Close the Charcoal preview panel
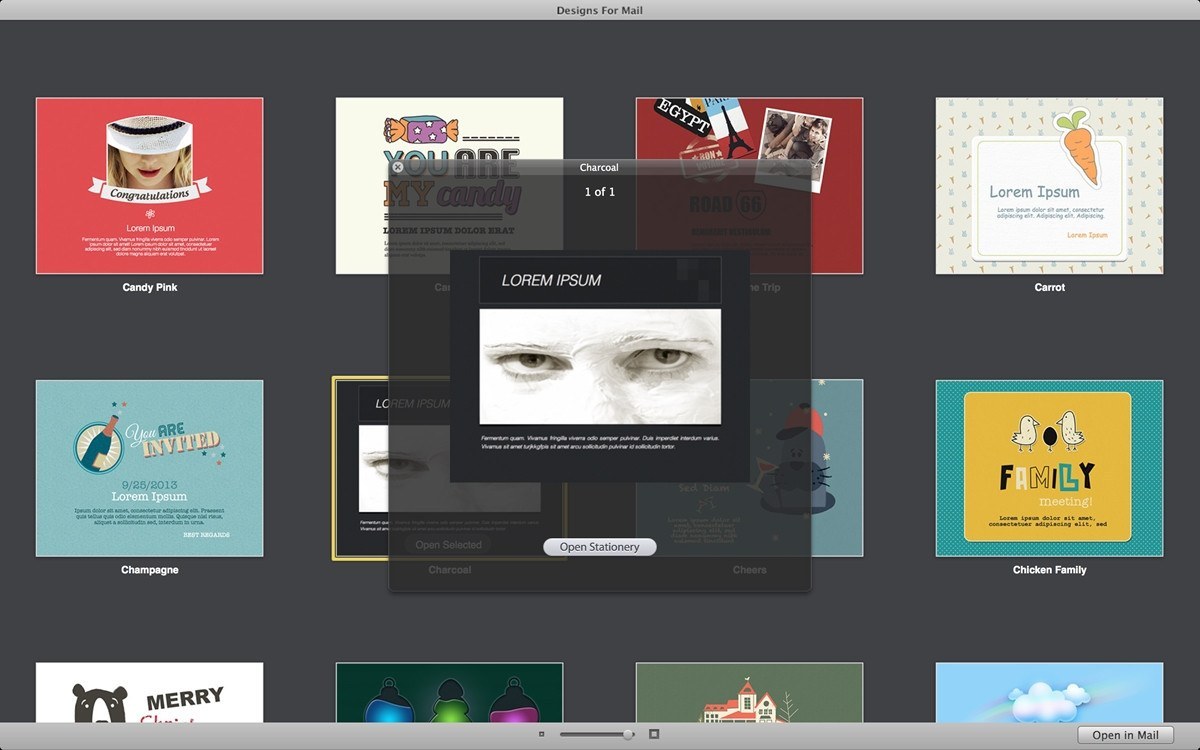1200x750 pixels. coord(398,168)
